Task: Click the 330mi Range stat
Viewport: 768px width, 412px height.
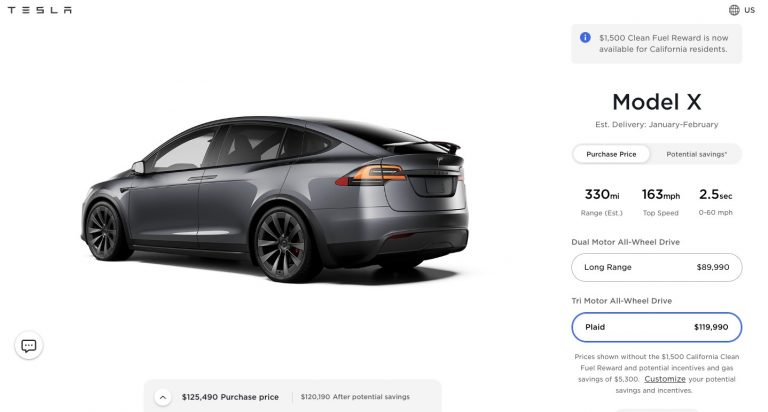Action: (602, 201)
